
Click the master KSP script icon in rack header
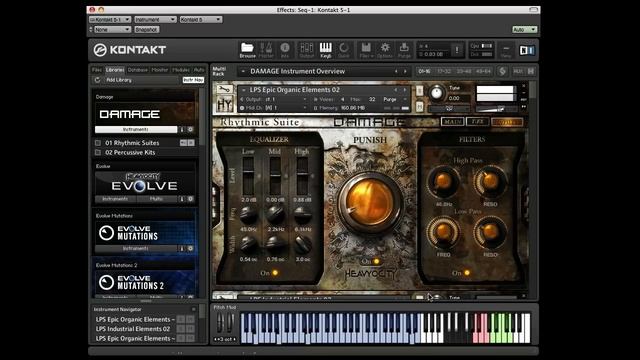coord(502,71)
